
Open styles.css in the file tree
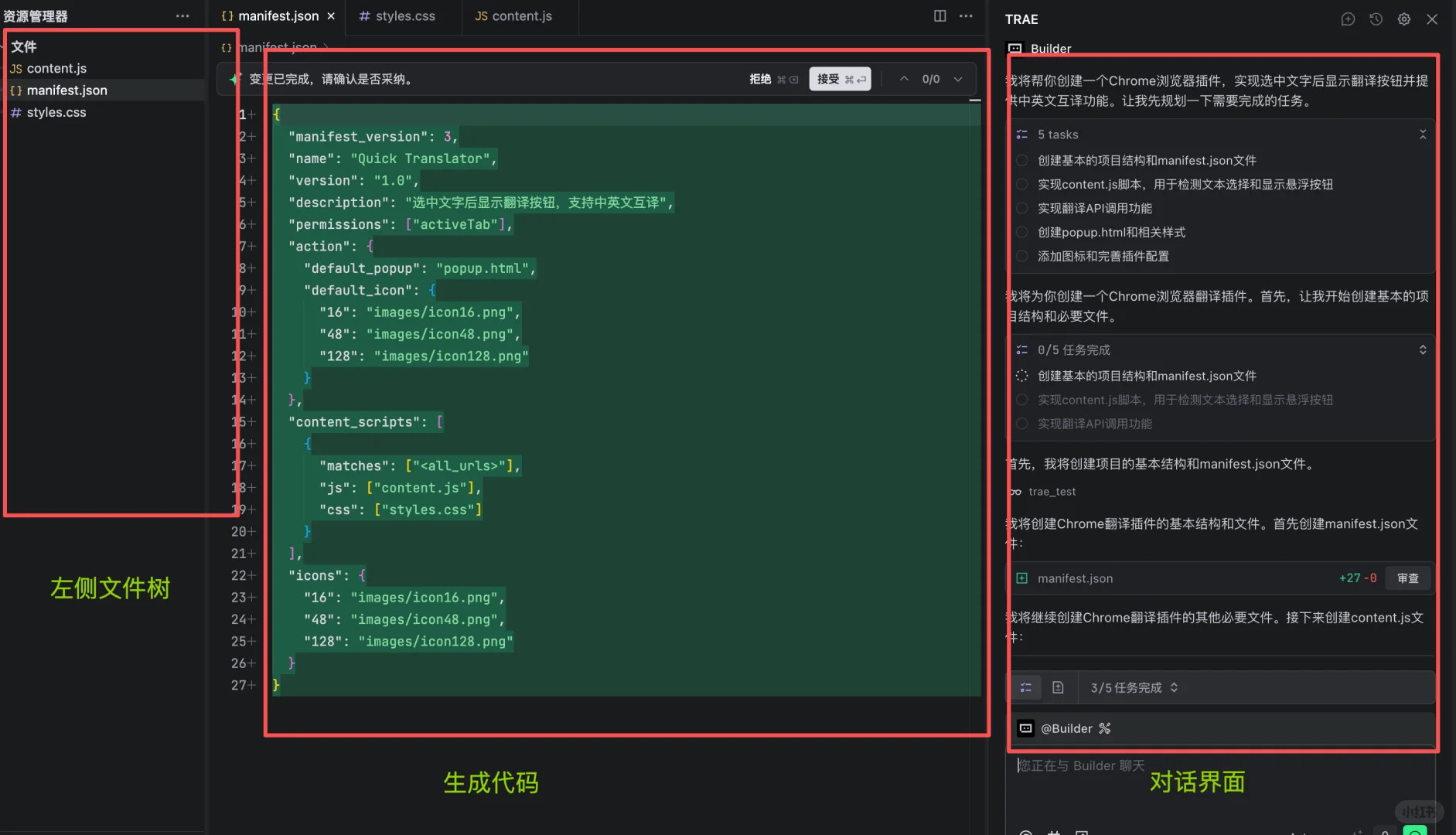click(x=56, y=112)
